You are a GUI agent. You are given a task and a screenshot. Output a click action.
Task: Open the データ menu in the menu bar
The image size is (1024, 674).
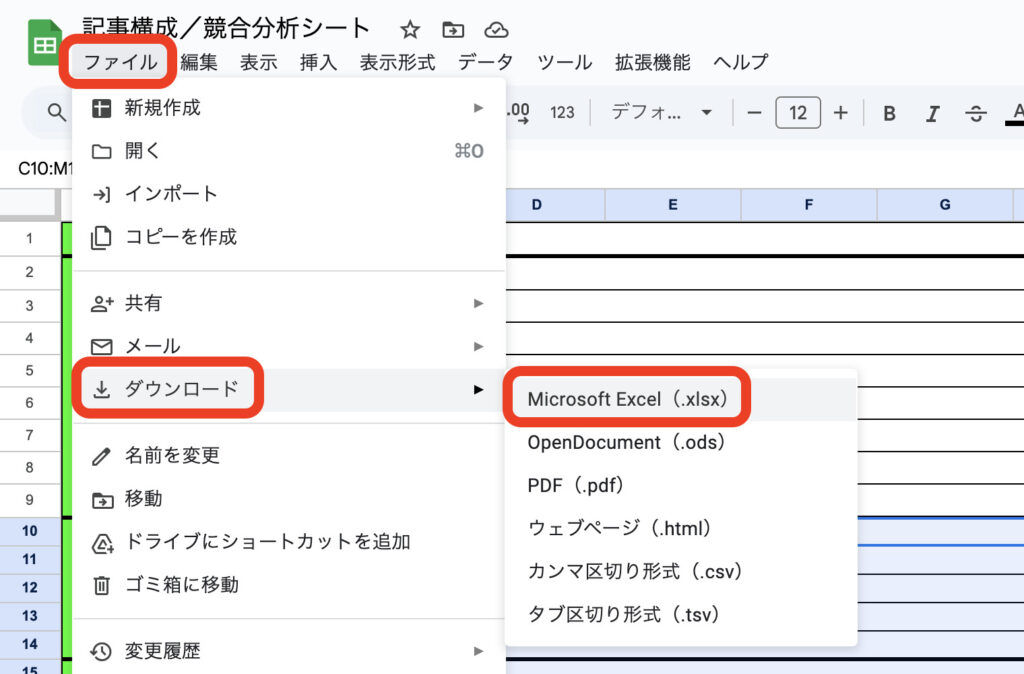pos(485,62)
